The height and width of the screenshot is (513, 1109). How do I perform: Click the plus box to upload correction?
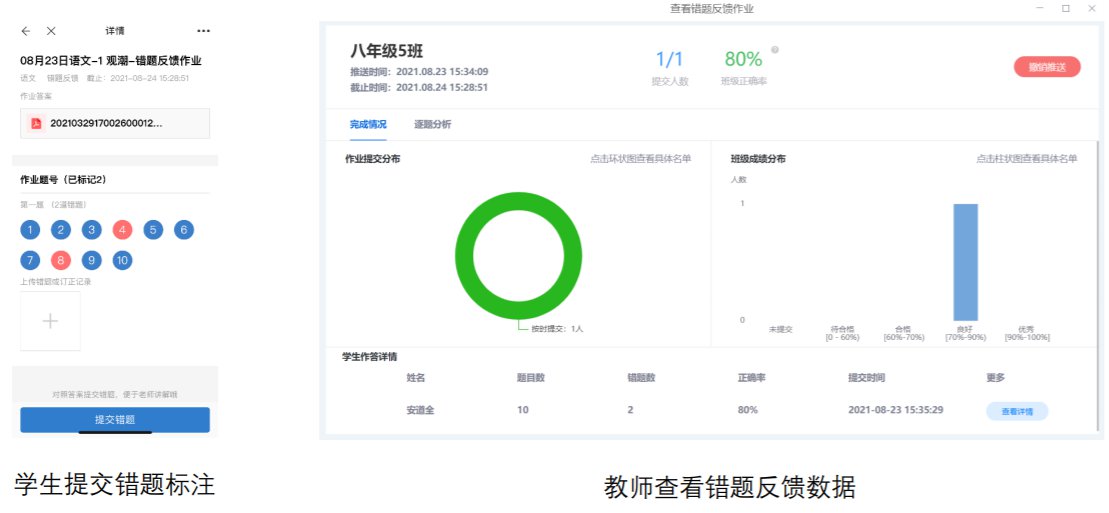point(51,321)
